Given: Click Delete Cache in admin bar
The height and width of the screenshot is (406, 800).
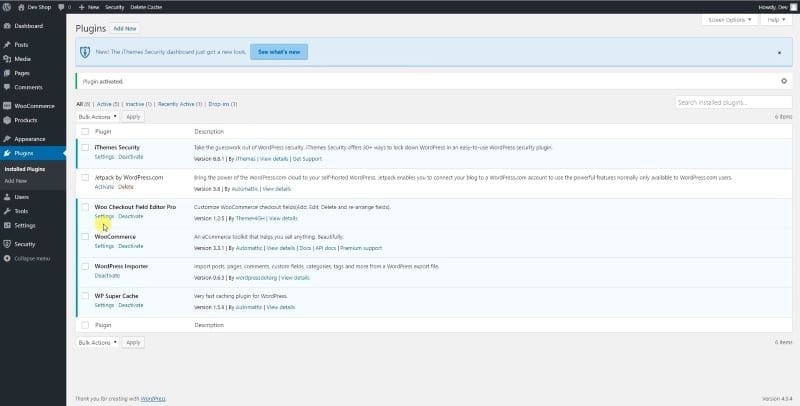Looking at the screenshot, I should [x=146, y=7].
